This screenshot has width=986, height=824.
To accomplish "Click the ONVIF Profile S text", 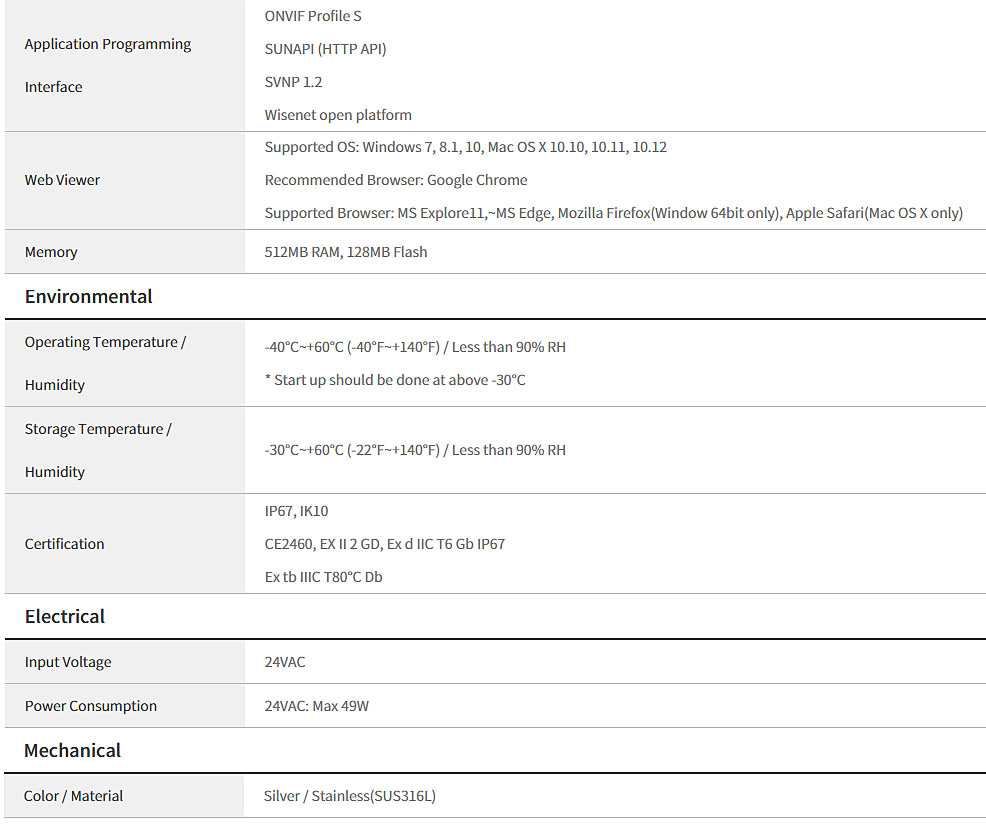I will click(x=313, y=16).
